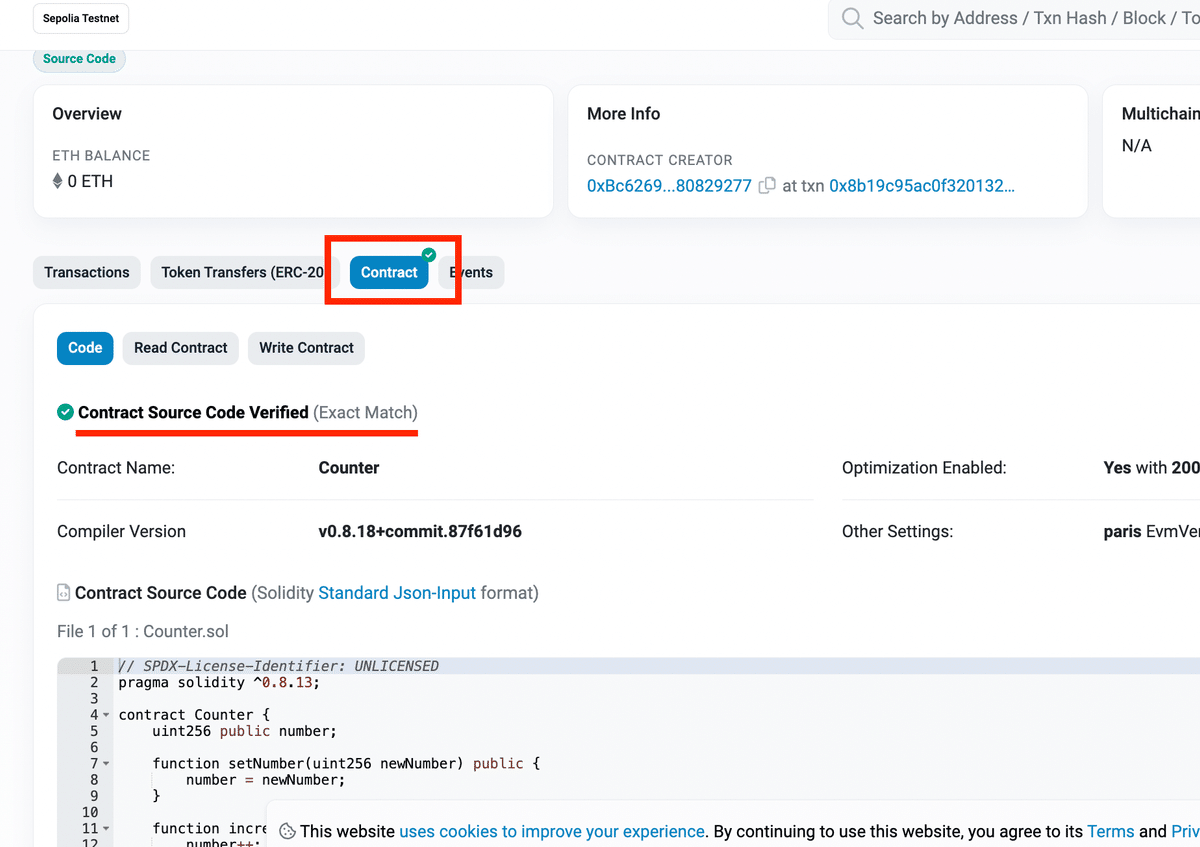Viewport: 1200px width, 847px height.
Task: Open the uses cookies to improve your experience link
Action: pos(552,831)
